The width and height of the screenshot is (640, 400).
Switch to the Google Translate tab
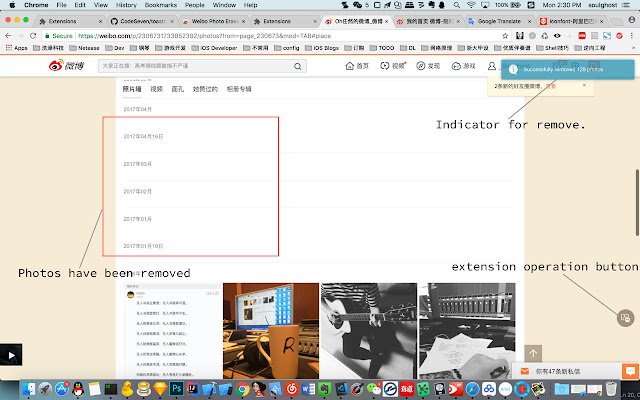click(499, 21)
